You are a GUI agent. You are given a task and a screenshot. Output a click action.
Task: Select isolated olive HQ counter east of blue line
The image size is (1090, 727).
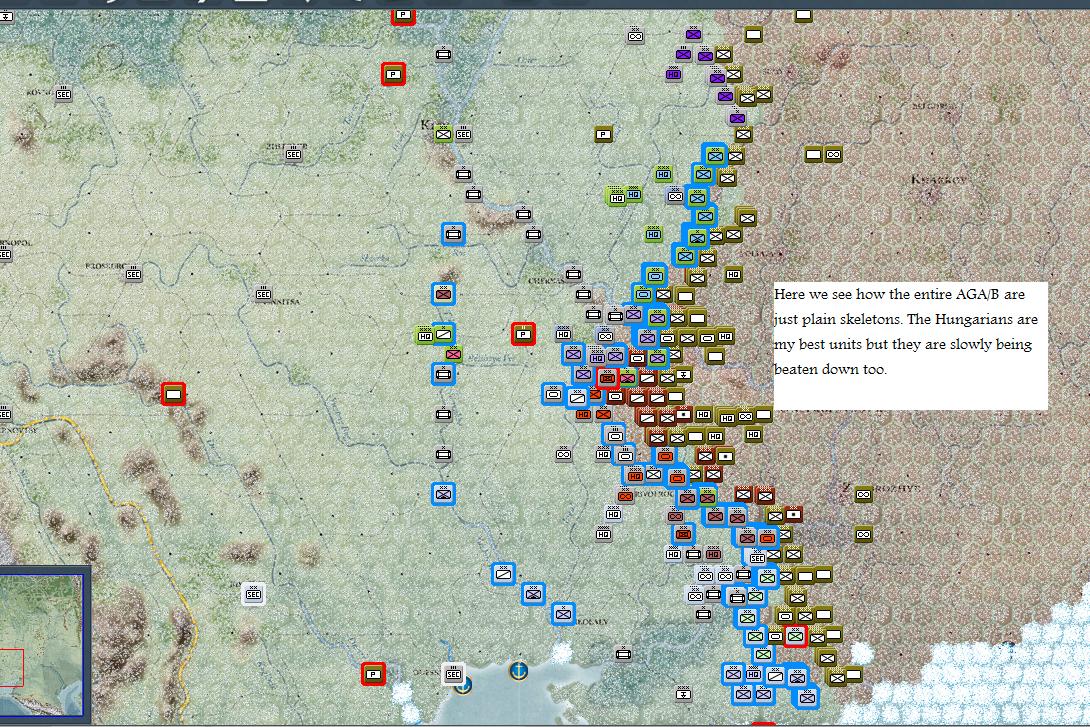[733, 275]
